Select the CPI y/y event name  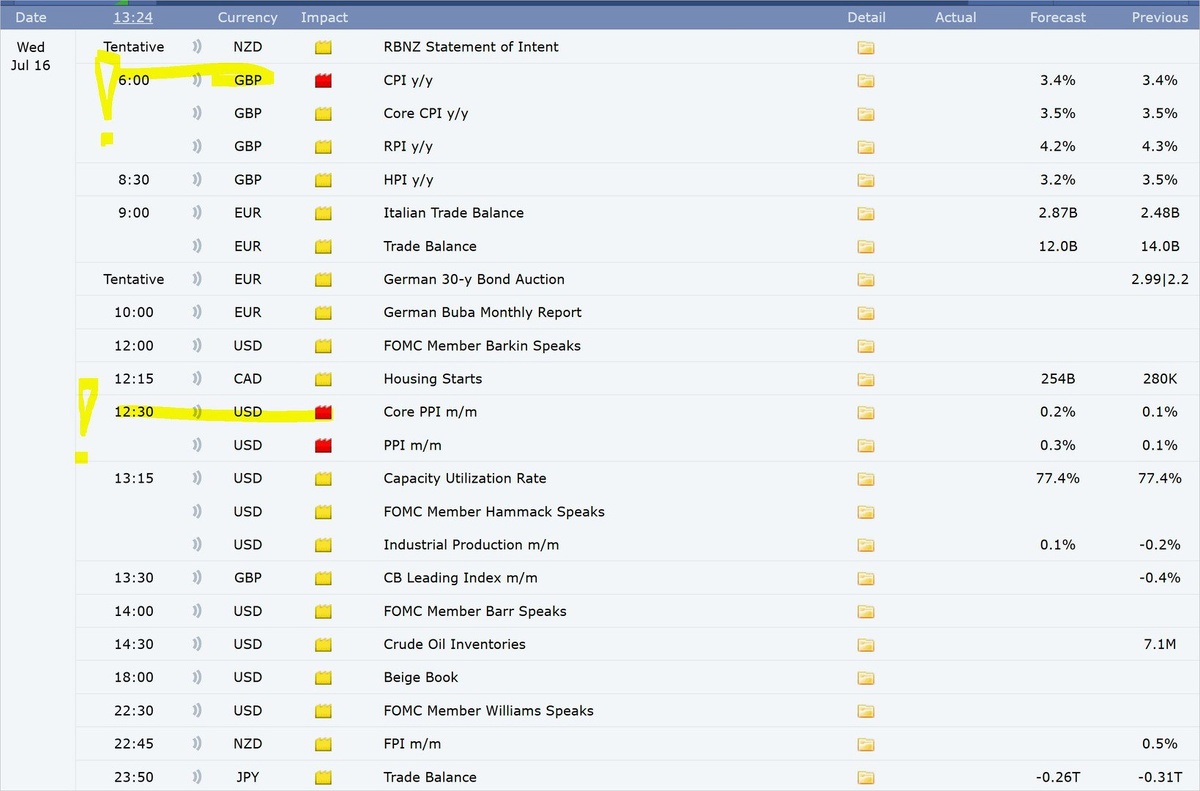click(x=410, y=80)
